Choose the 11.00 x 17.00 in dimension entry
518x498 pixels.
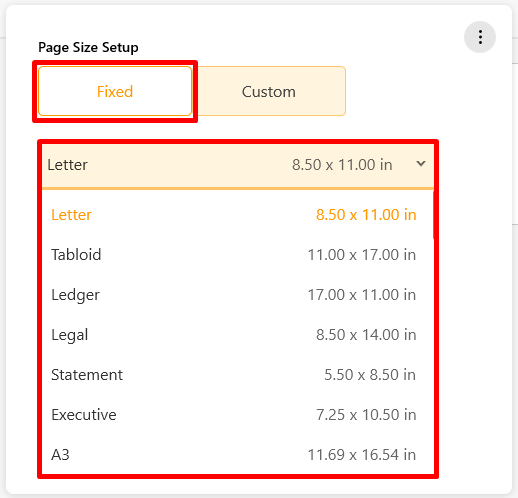362,255
